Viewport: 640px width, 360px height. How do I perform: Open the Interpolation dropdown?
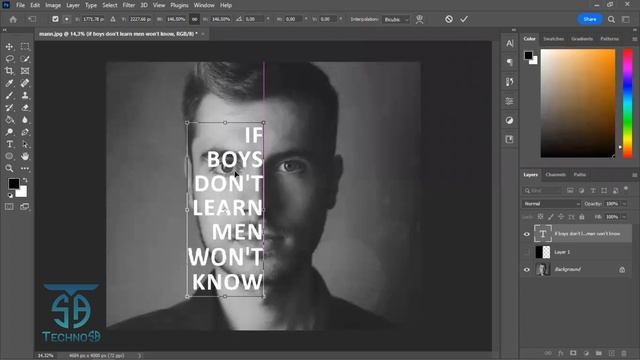tap(396, 19)
